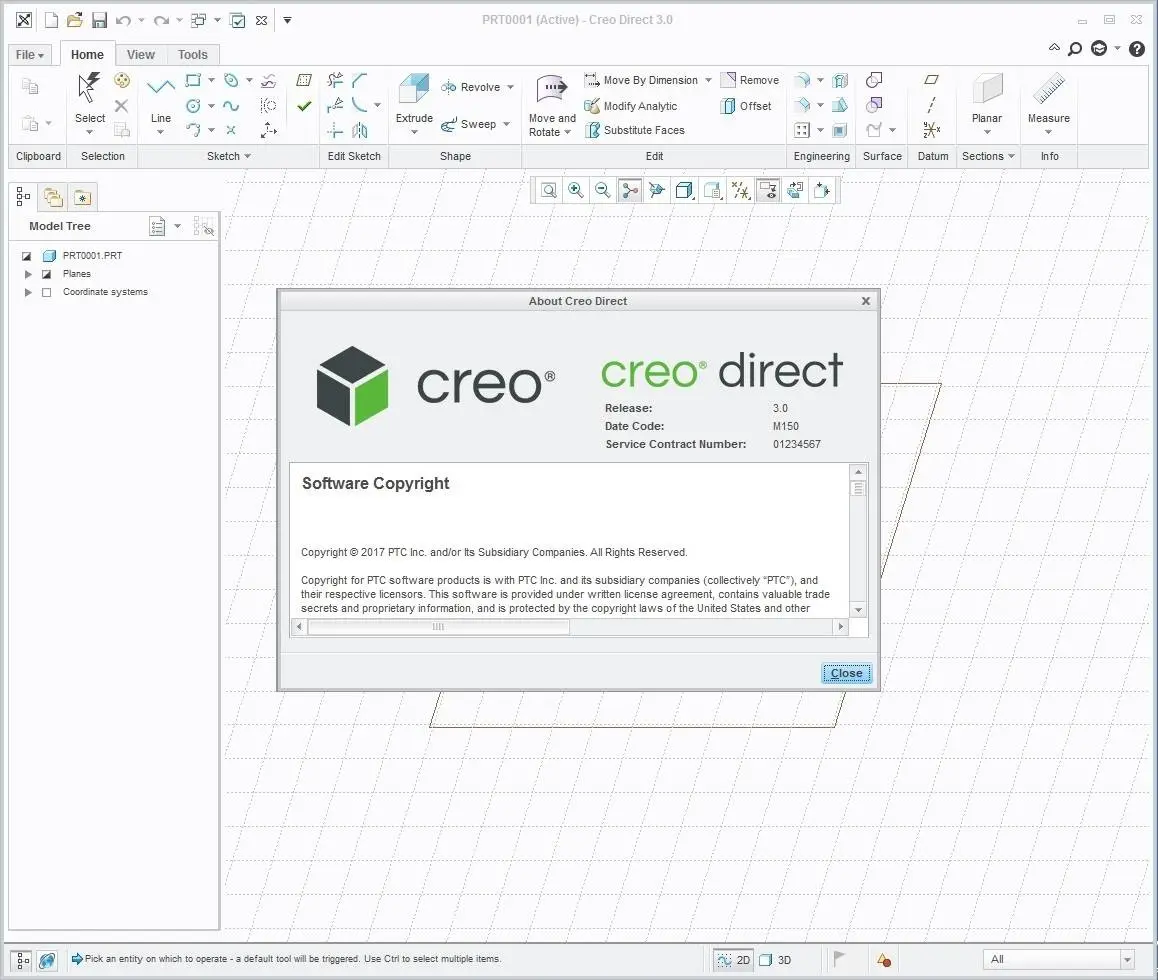Click the scroll-left arrow in copyright box

coord(299,627)
